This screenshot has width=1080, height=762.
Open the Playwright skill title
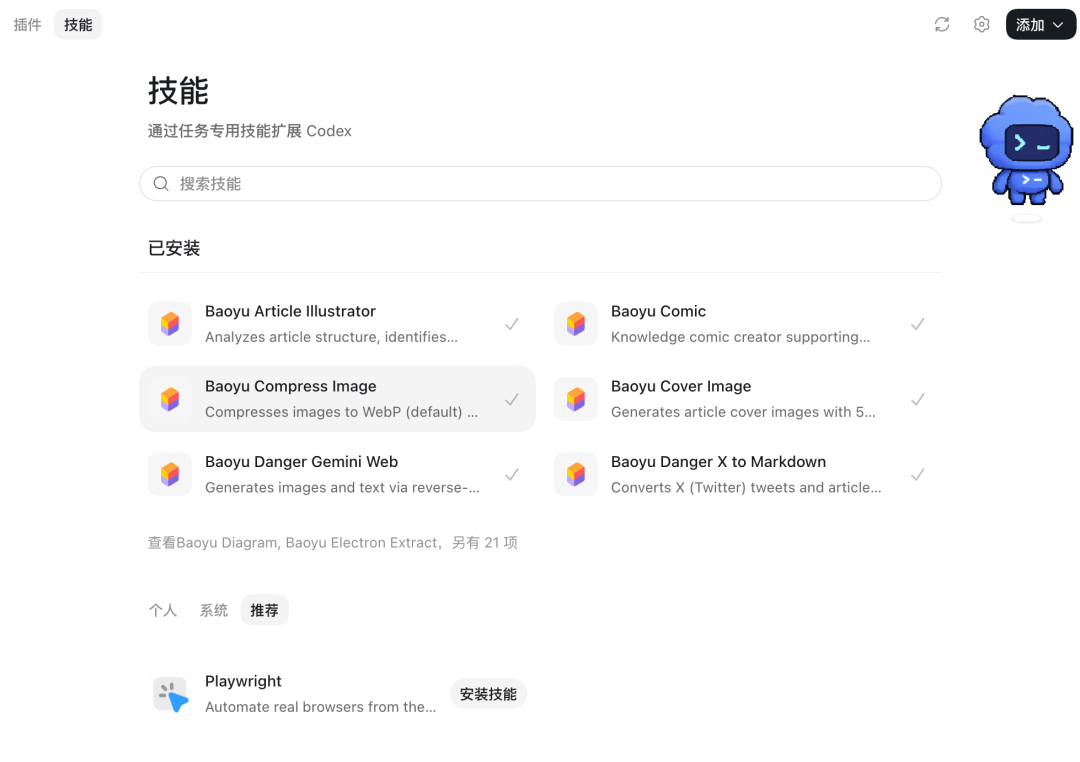coord(243,681)
